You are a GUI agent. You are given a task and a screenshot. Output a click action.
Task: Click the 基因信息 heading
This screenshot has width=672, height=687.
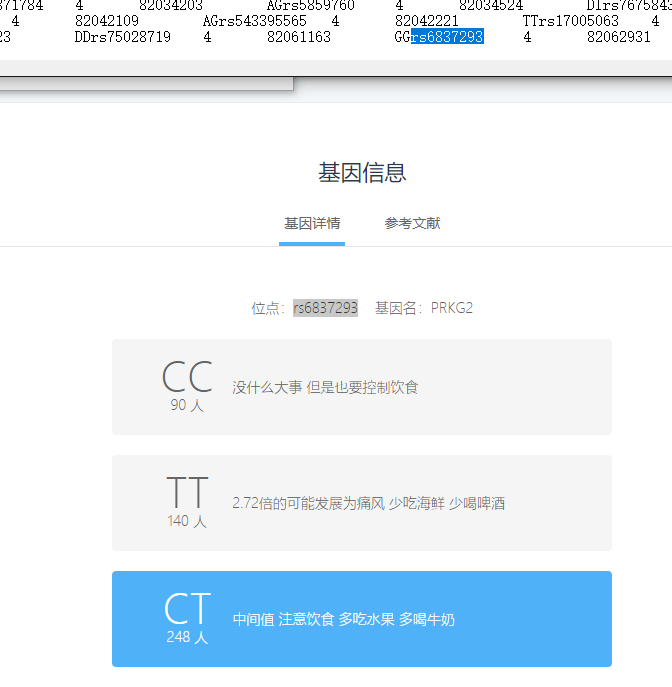362,172
